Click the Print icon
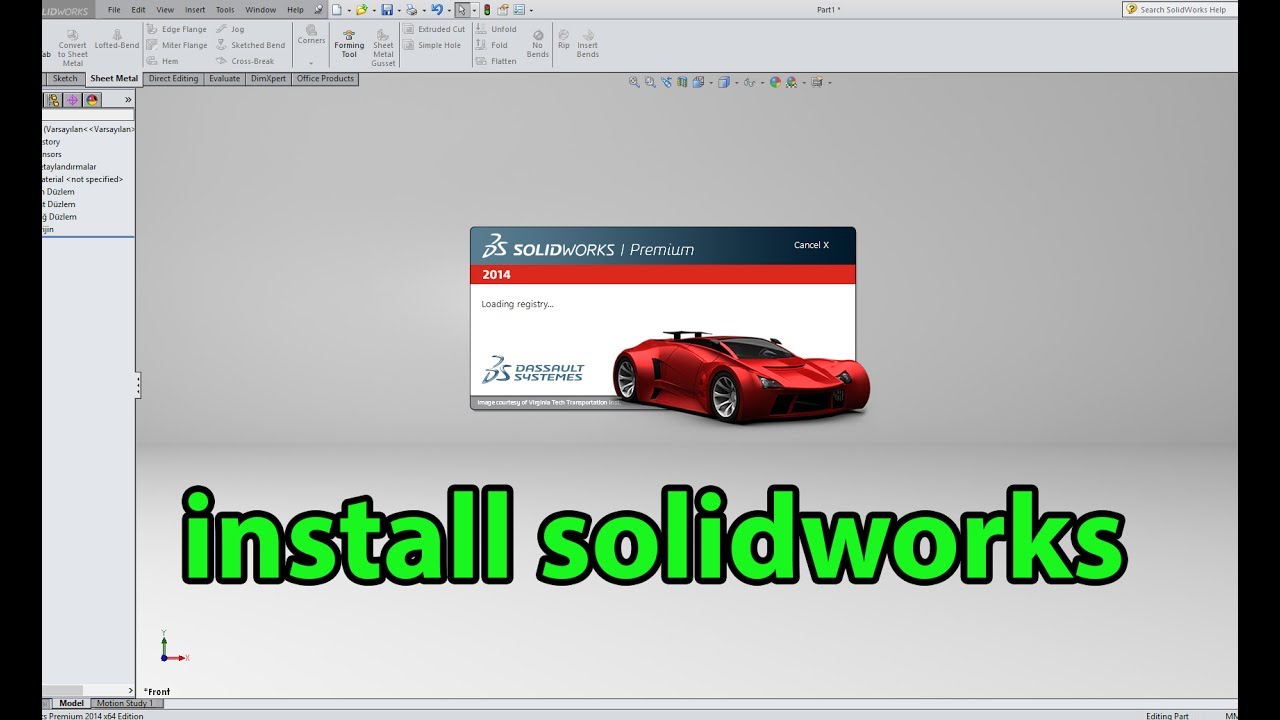This screenshot has width=1280, height=720. point(411,10)
